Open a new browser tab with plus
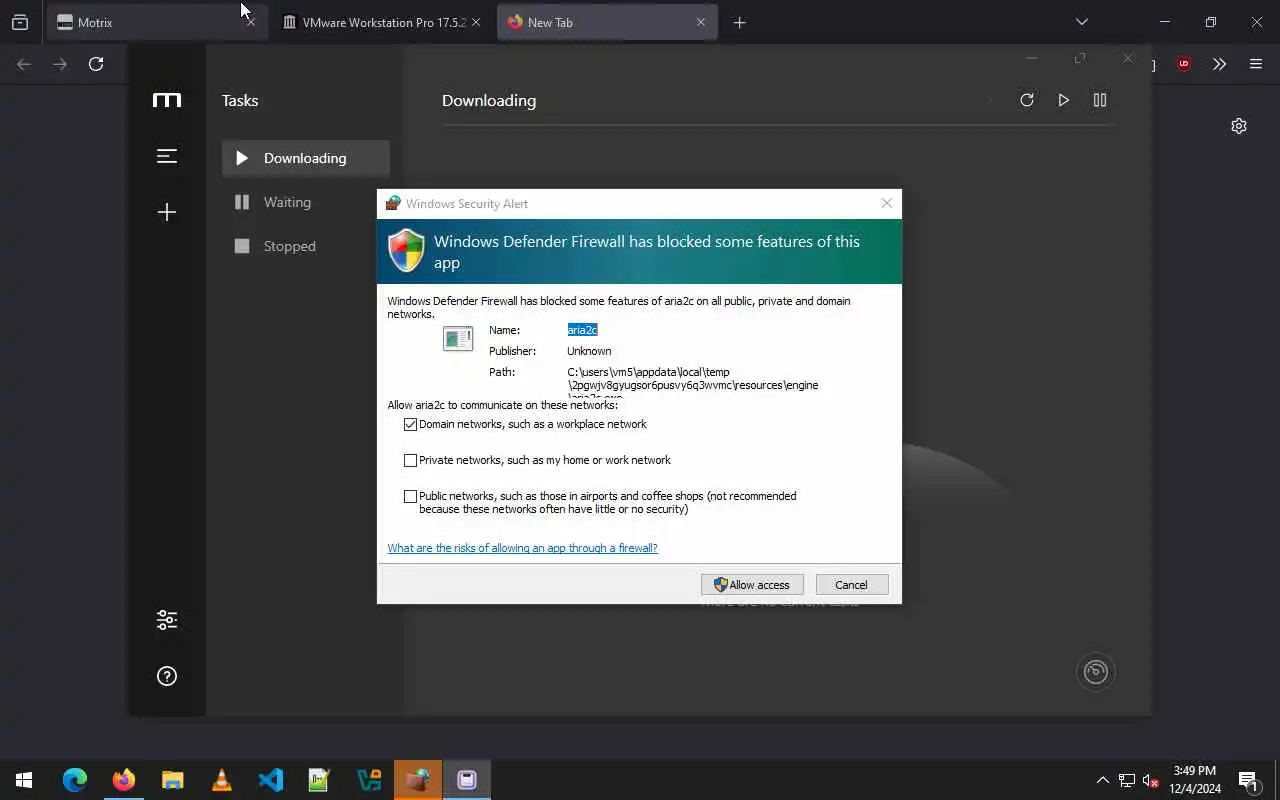The width and height of the screenshot is (1280, 800). (740, 22)
